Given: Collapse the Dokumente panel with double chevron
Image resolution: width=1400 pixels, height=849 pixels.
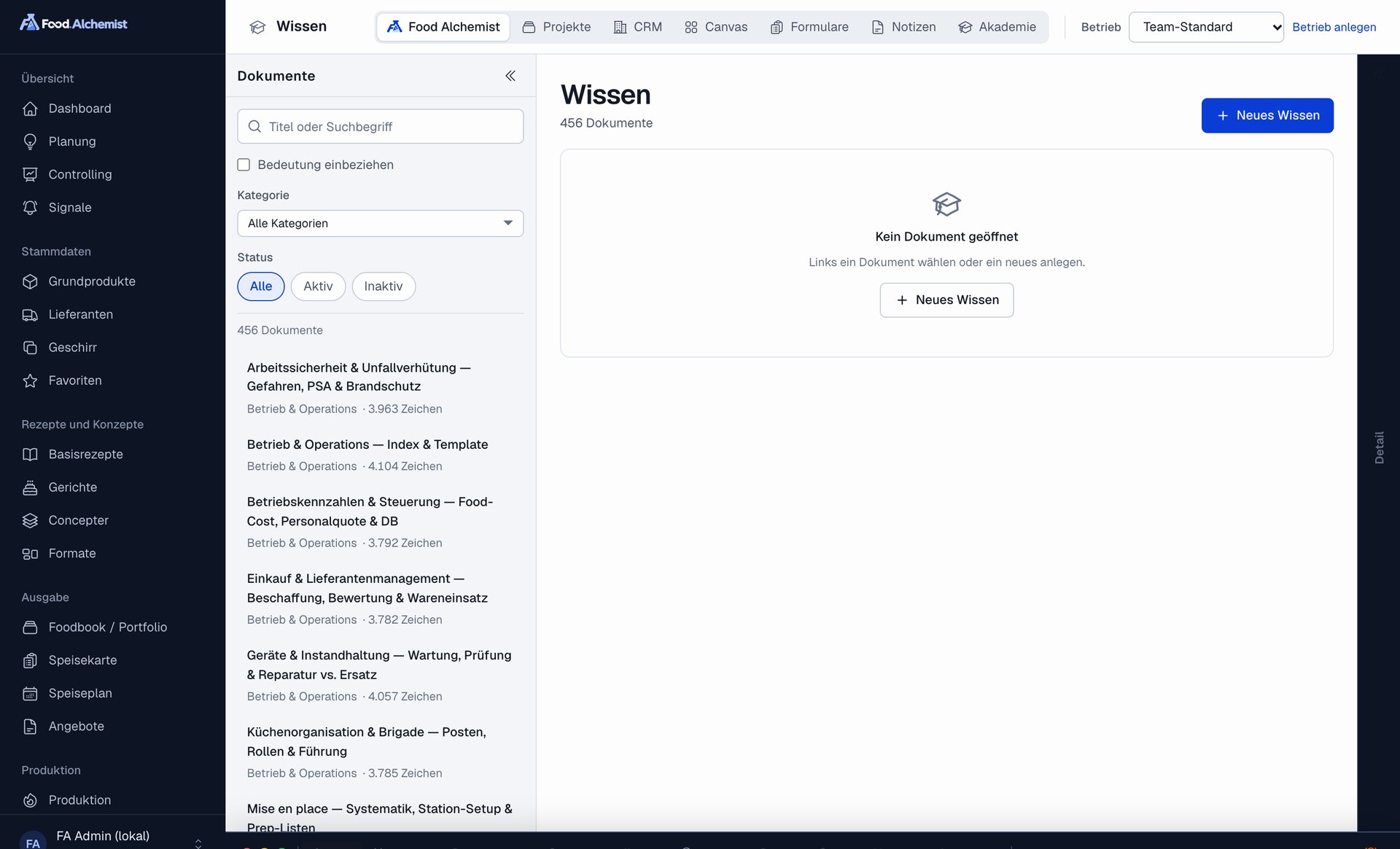Looking at the screenshot, I should click(x=510, y=76).
